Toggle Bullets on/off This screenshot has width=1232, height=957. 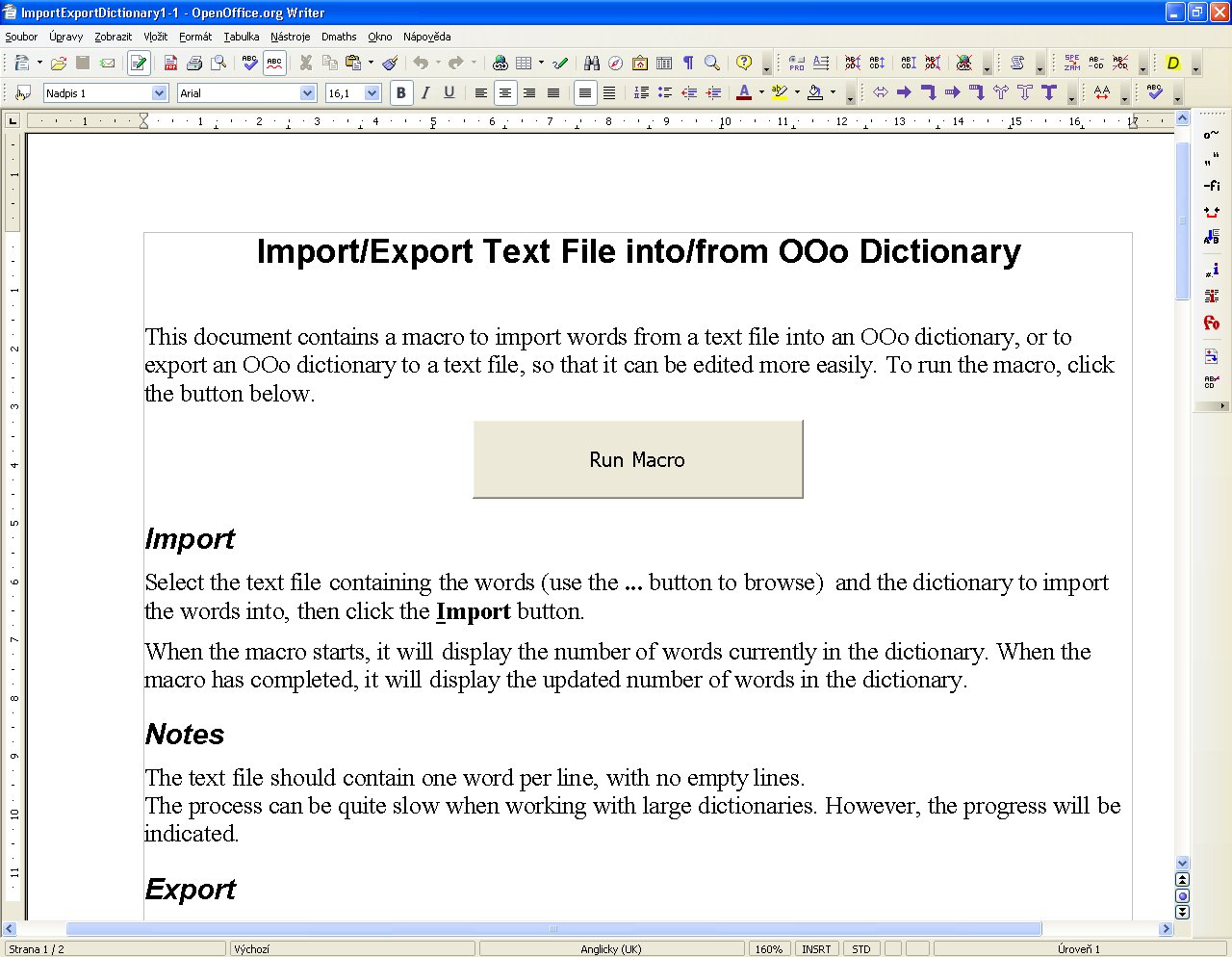[x=665, y=92]
